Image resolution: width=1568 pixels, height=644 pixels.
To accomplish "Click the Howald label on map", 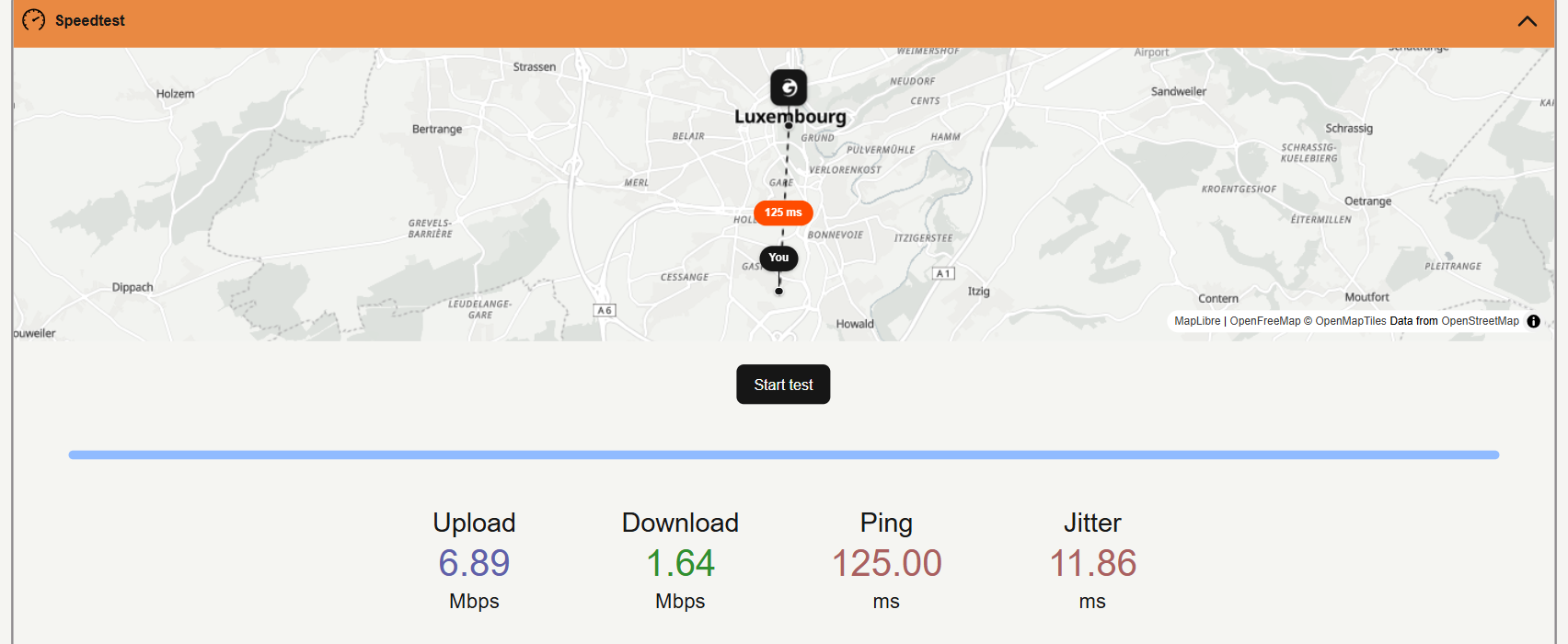I will tap(855, 324).
